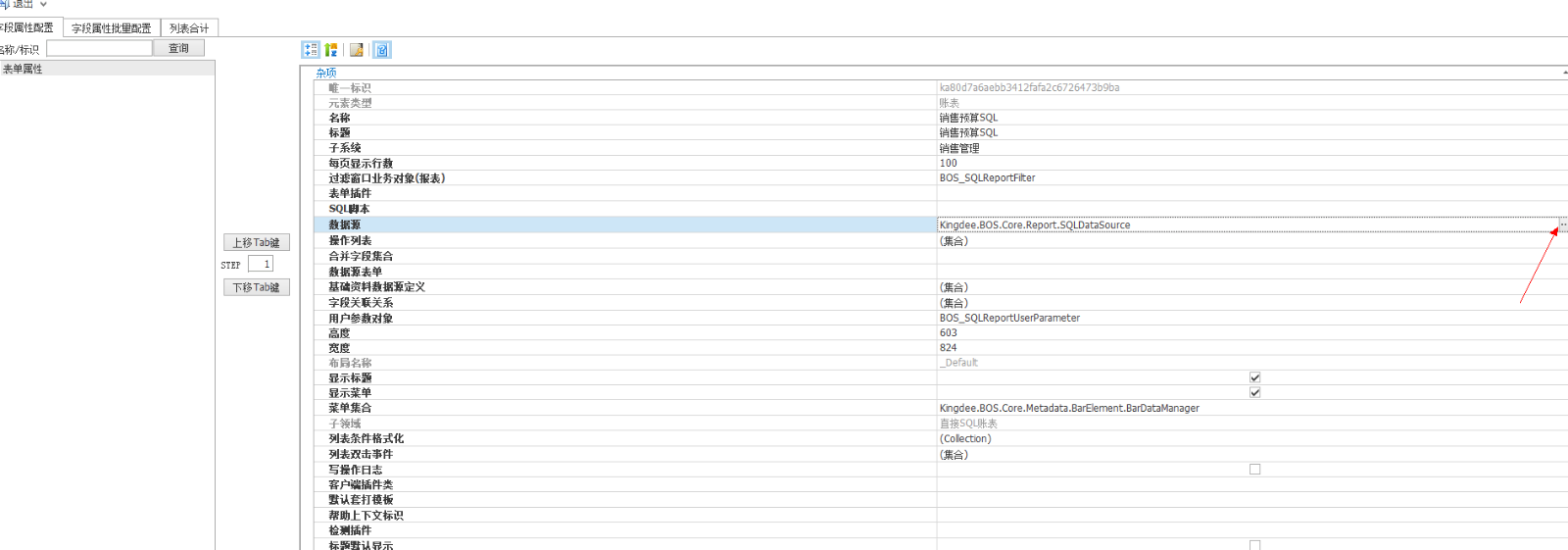The width and height of the screenshot is (1568, 550).
Task: Switch to 字段属性批量配置 tab
Action: (111, 28)
